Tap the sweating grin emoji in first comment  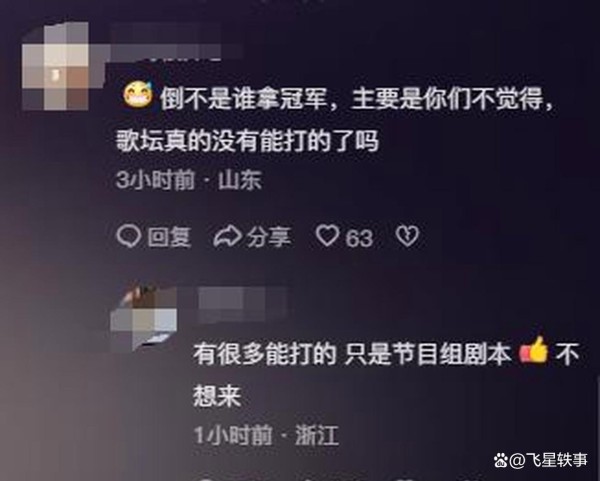point(137,96)
